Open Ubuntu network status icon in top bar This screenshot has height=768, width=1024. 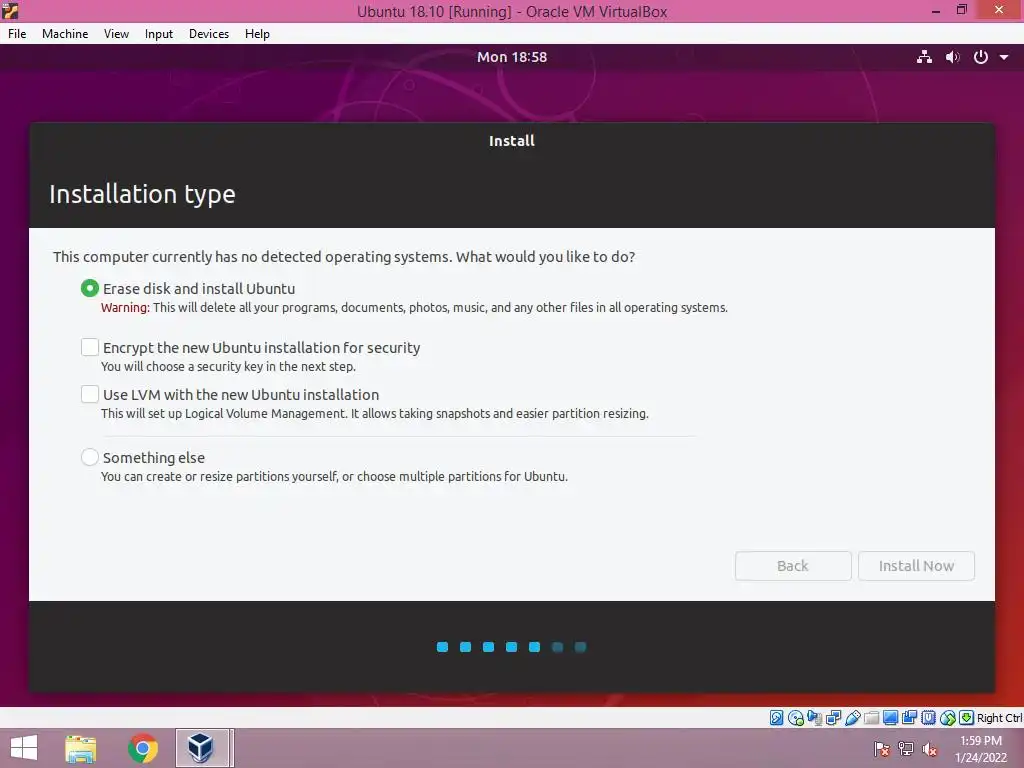pyautogui.click(x=924, y=57)
